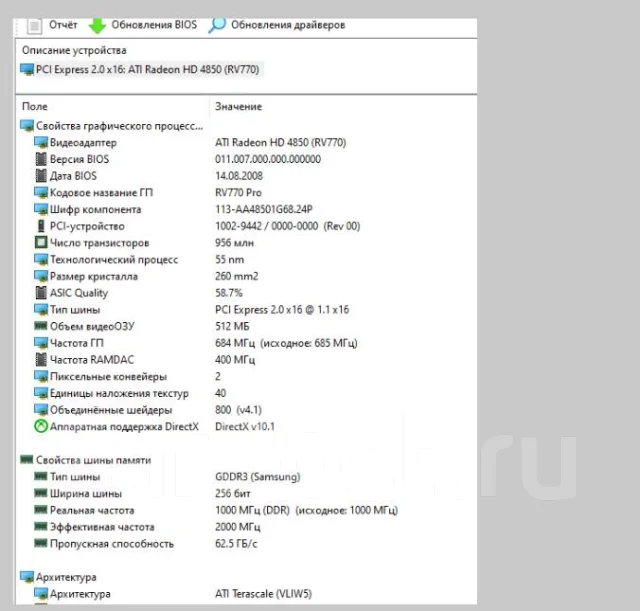The width and height of the screenshot is (640, 611).
Task: Select the Эффективная частота field label
Action: tap(102, 527)
